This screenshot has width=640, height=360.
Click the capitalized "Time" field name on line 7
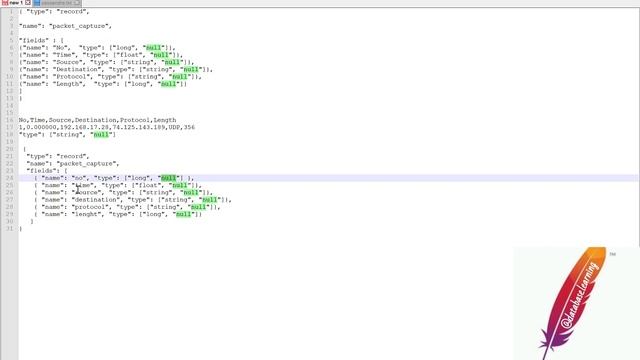[x=65, y=55]
